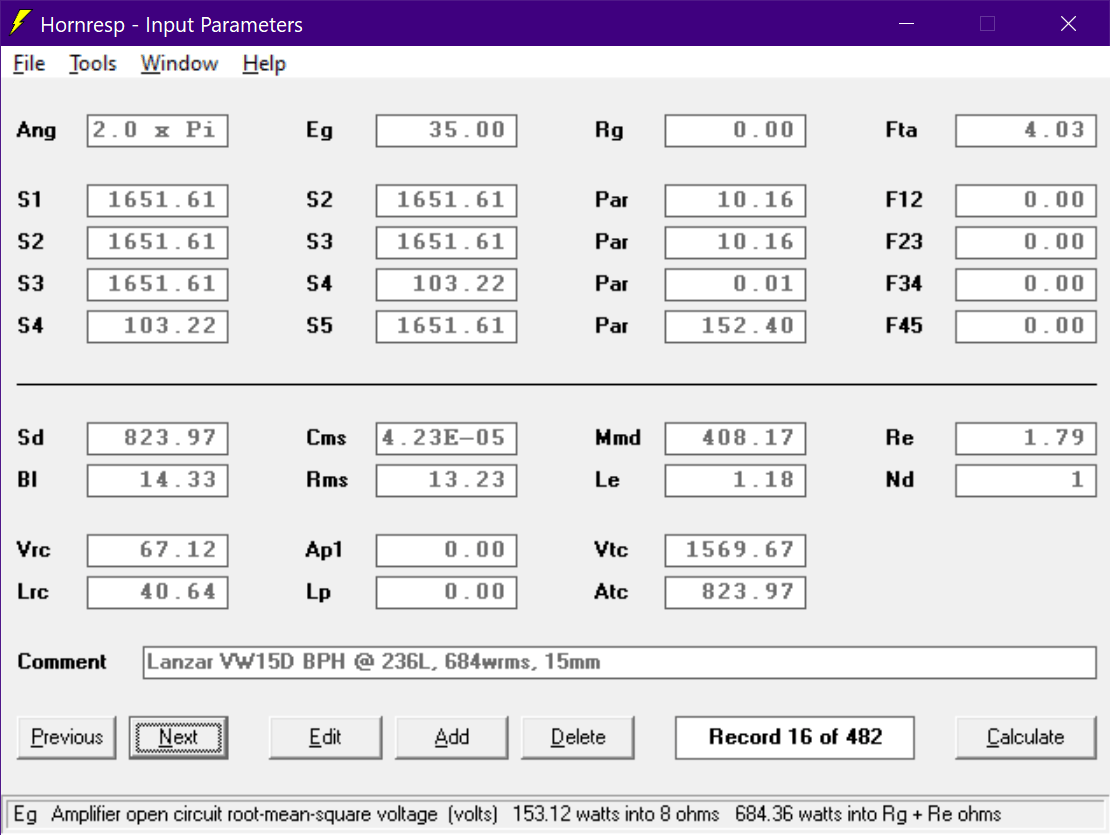
Task: Click the Hornresp lightning bolt title icon
Action: [21, 23]
